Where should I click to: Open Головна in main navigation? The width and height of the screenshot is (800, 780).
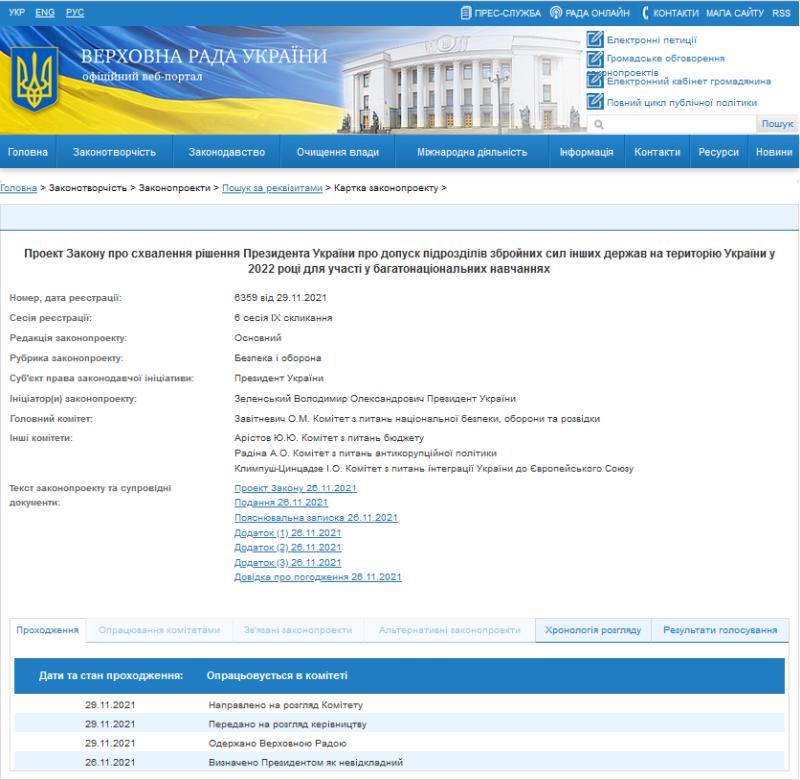(28, 152)
